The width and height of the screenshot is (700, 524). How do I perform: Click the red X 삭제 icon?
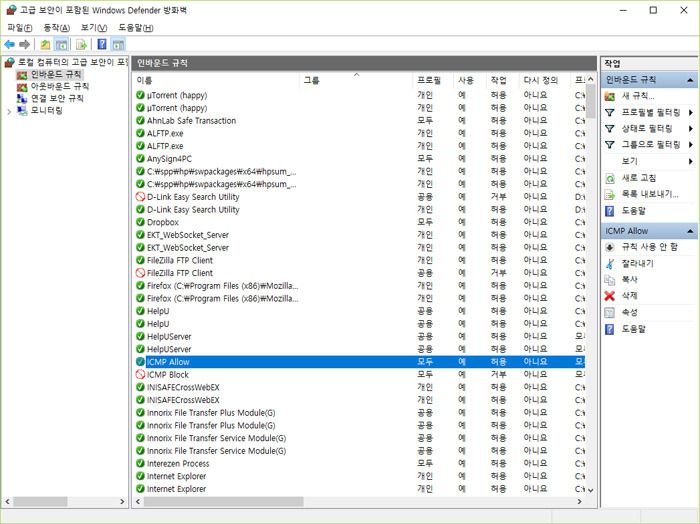click(x=610, y=296)
